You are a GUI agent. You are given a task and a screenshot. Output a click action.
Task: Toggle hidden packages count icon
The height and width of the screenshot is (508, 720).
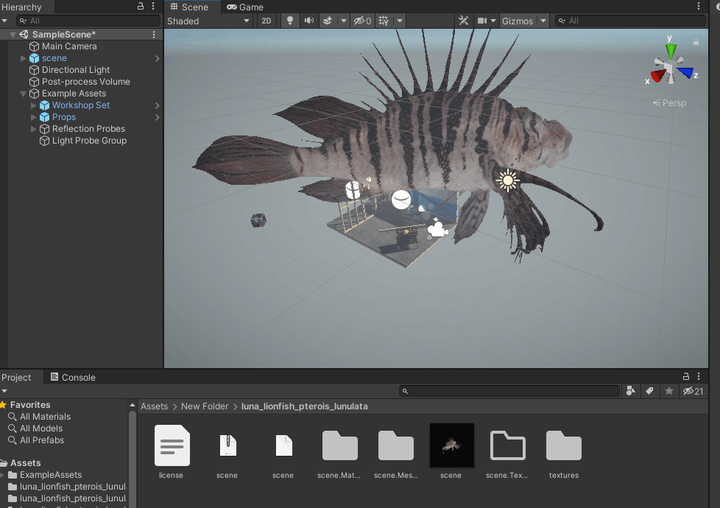click(693, 391)
